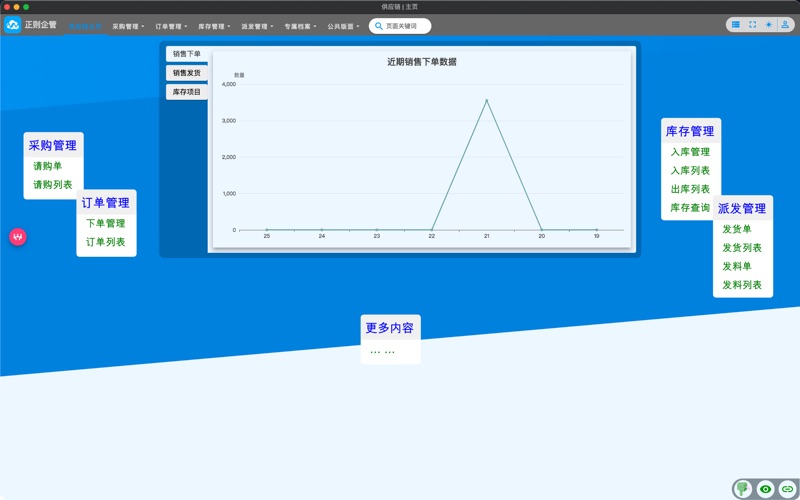800x500 pixels.
Task: Open the 派发管理 navbar dropdown
Action: click(x=257, y=27)
